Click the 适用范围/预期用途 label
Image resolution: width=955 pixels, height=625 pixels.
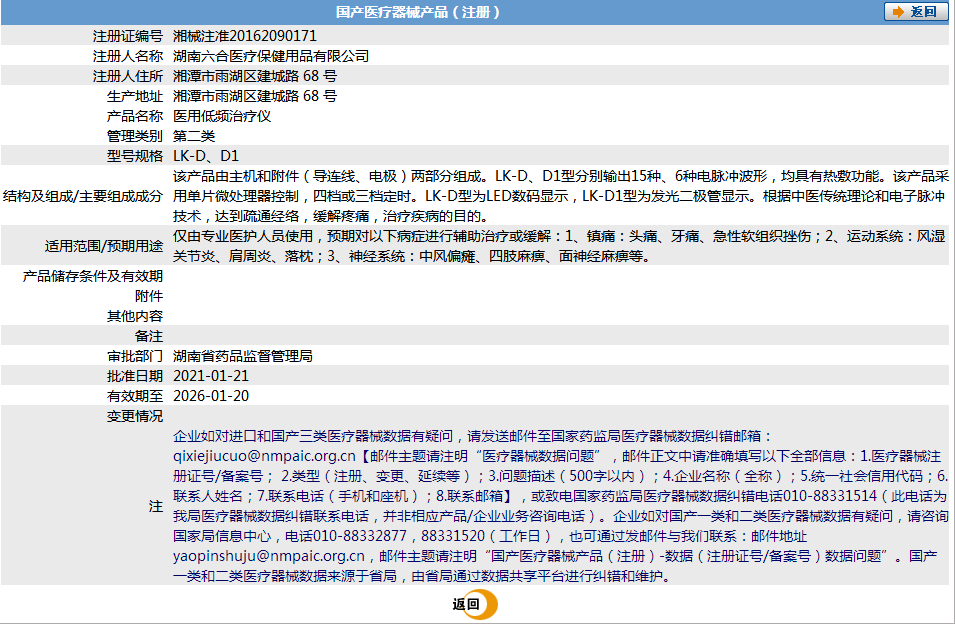point(104,246)
